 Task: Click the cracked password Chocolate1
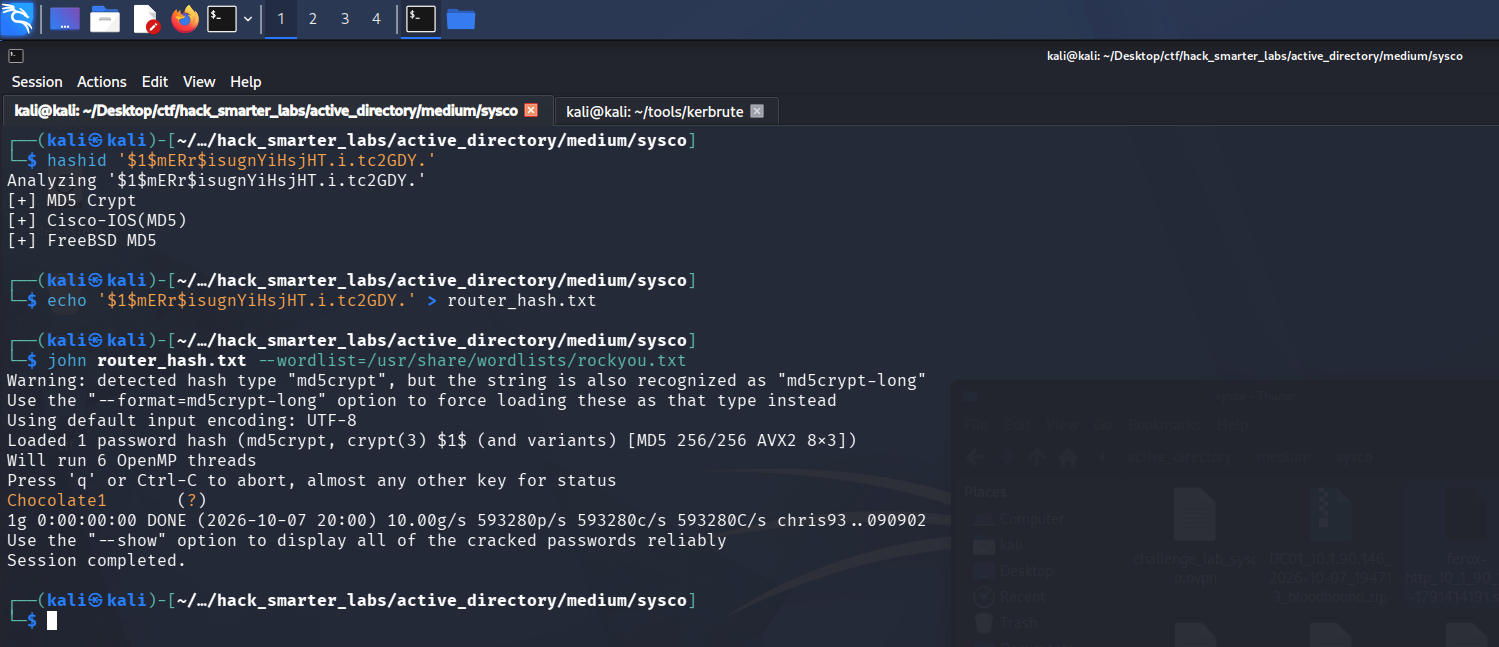[x=57, y=500]
